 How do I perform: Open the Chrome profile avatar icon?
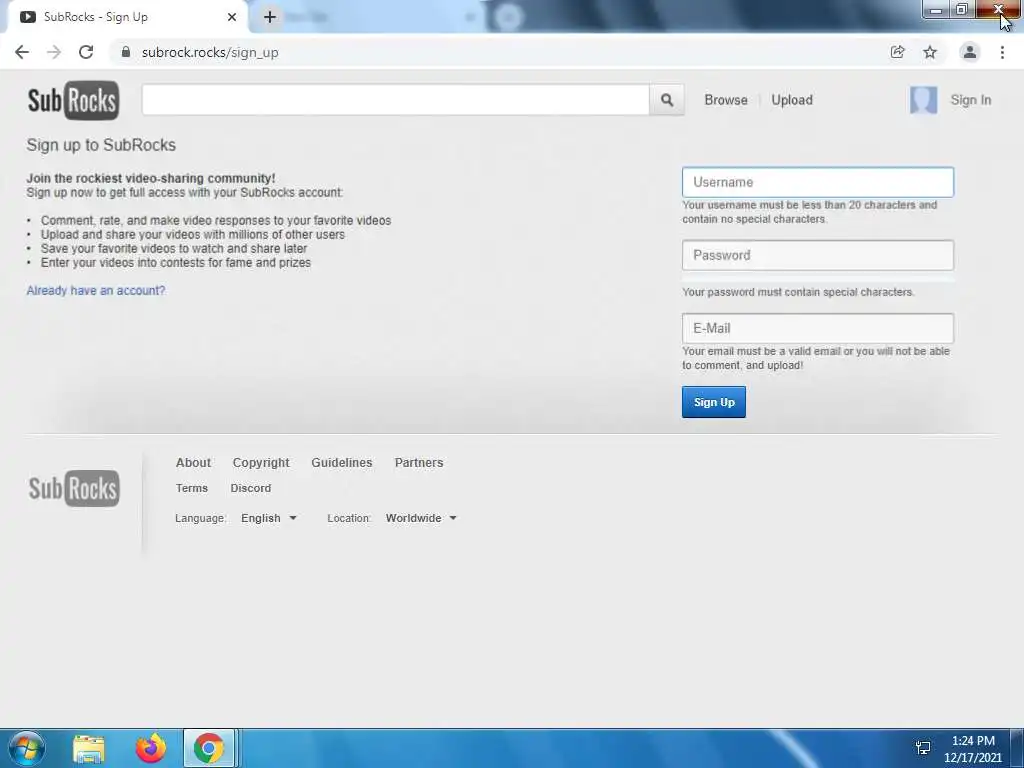coord(970,52)
